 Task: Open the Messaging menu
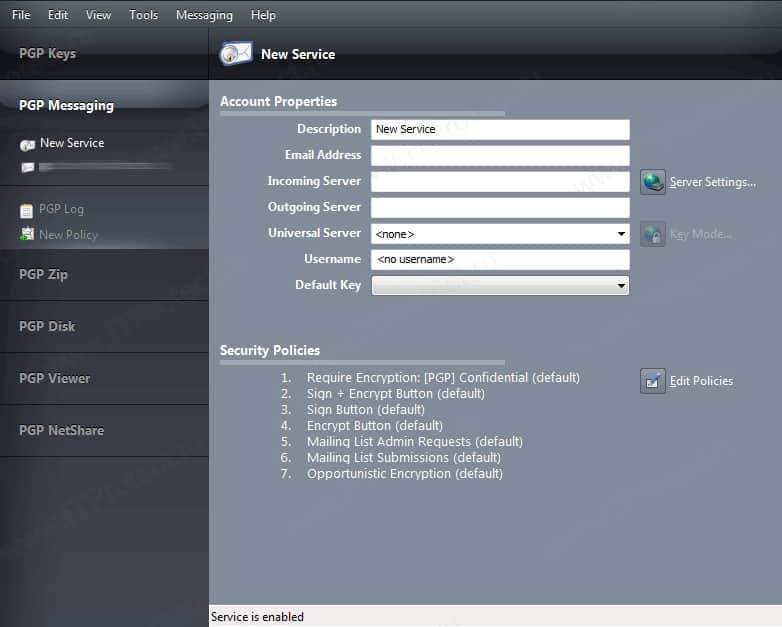(204, 15)
